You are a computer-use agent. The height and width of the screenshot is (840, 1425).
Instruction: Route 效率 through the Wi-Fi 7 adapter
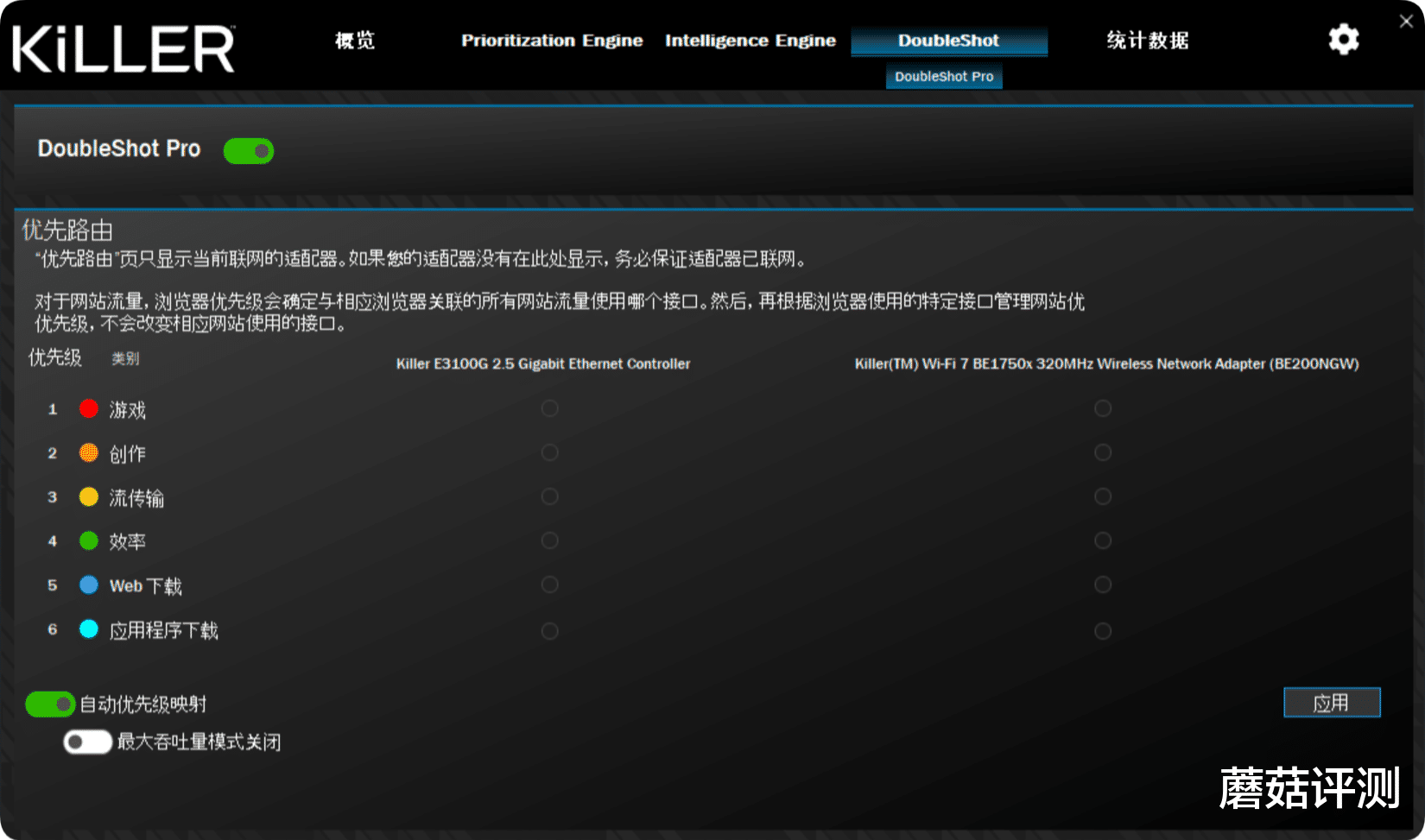click(x=1103, y=540)
